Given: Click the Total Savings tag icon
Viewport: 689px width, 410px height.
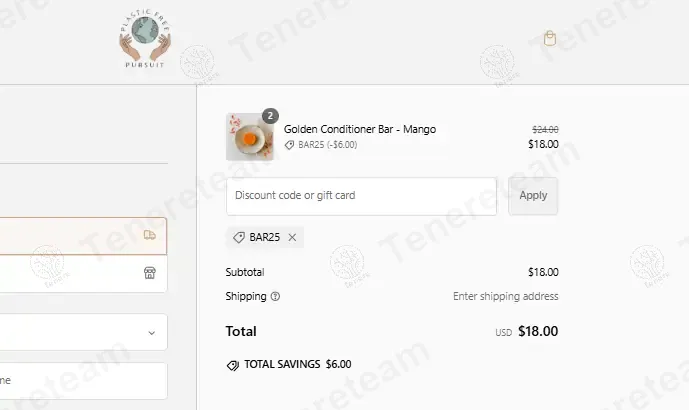Looking at the screenshot, I should [x=233, y=365].
